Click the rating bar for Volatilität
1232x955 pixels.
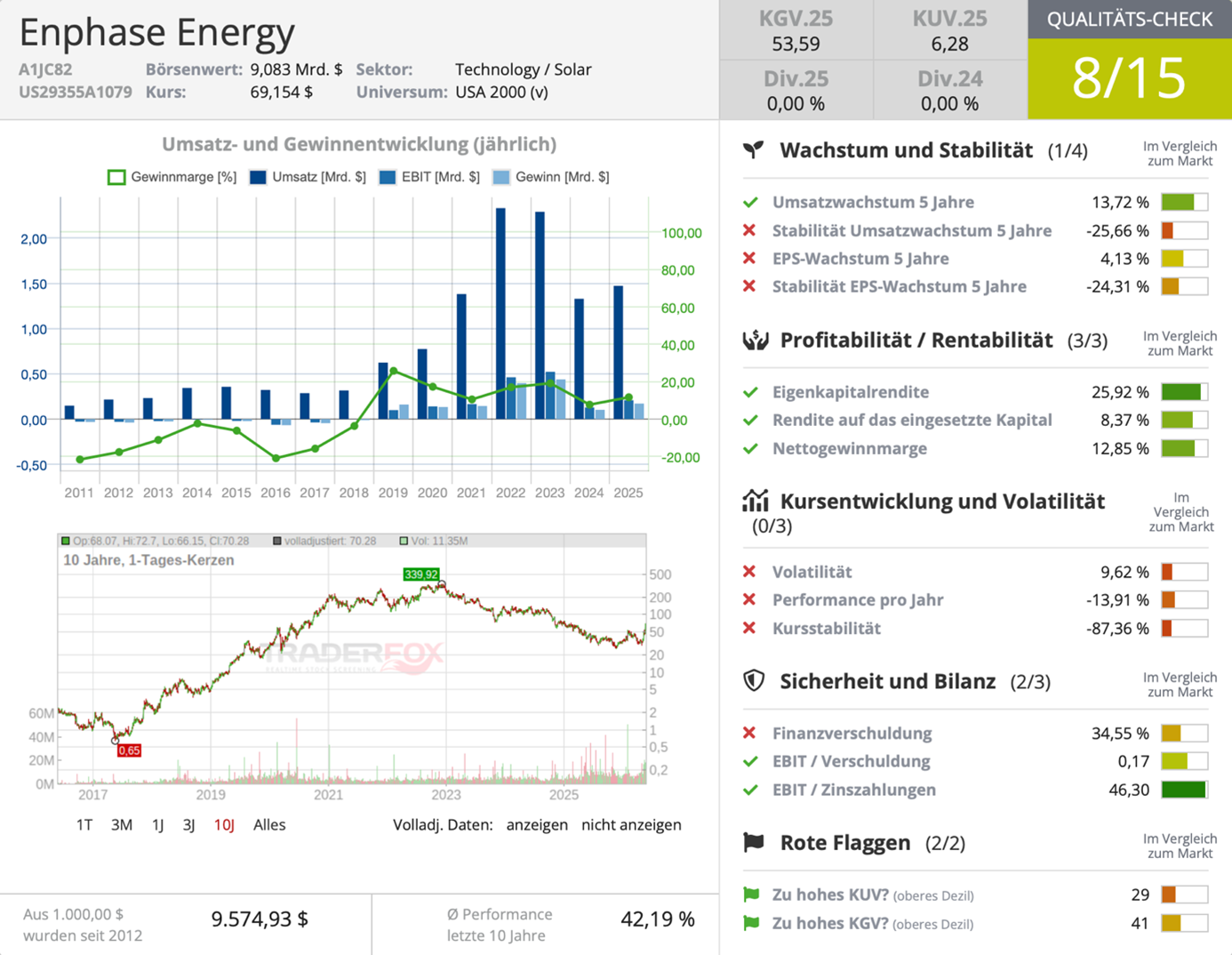[1184, 572]
